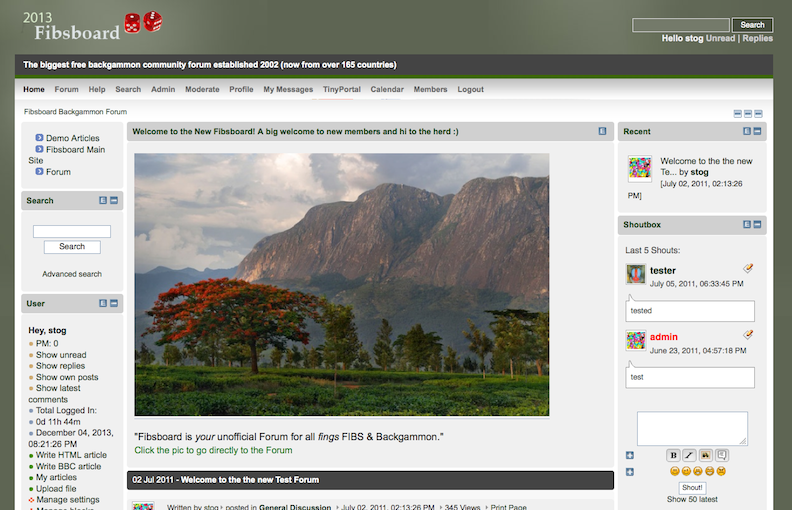Insert the angry face emoticon in Shoutbox

(x=721, y=471)
